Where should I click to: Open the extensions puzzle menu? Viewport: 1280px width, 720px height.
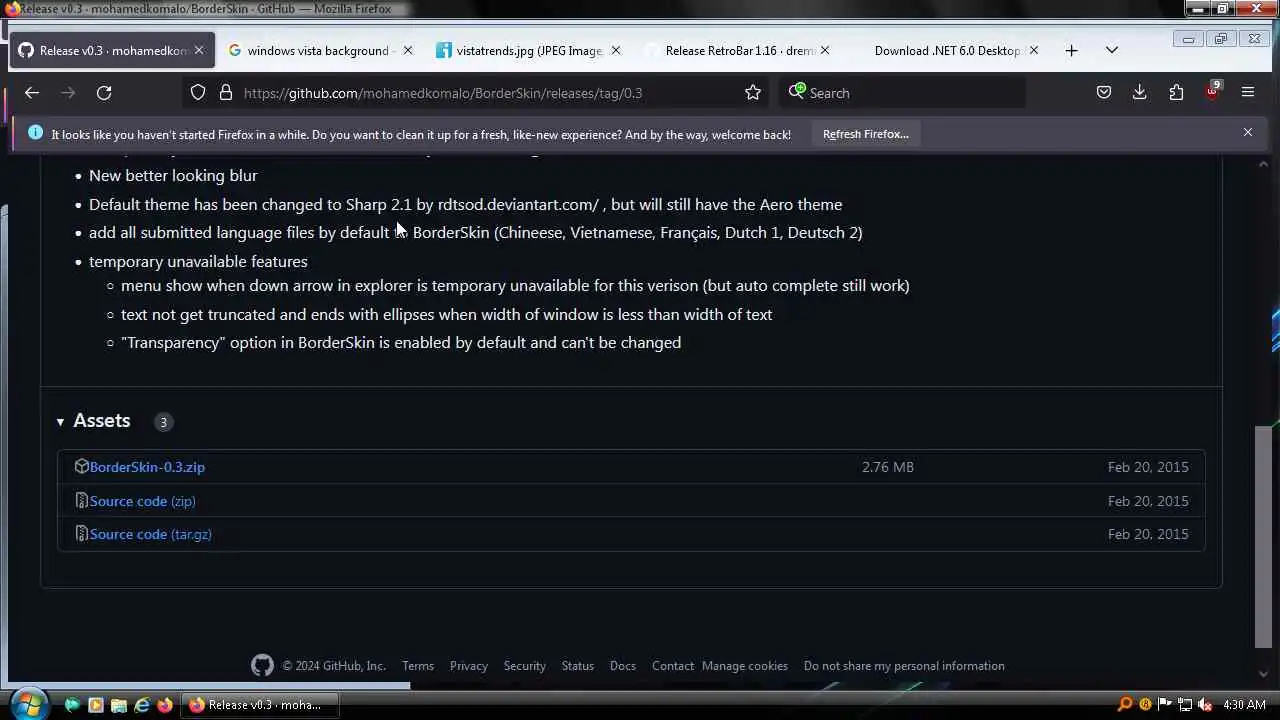[1176, 93]
